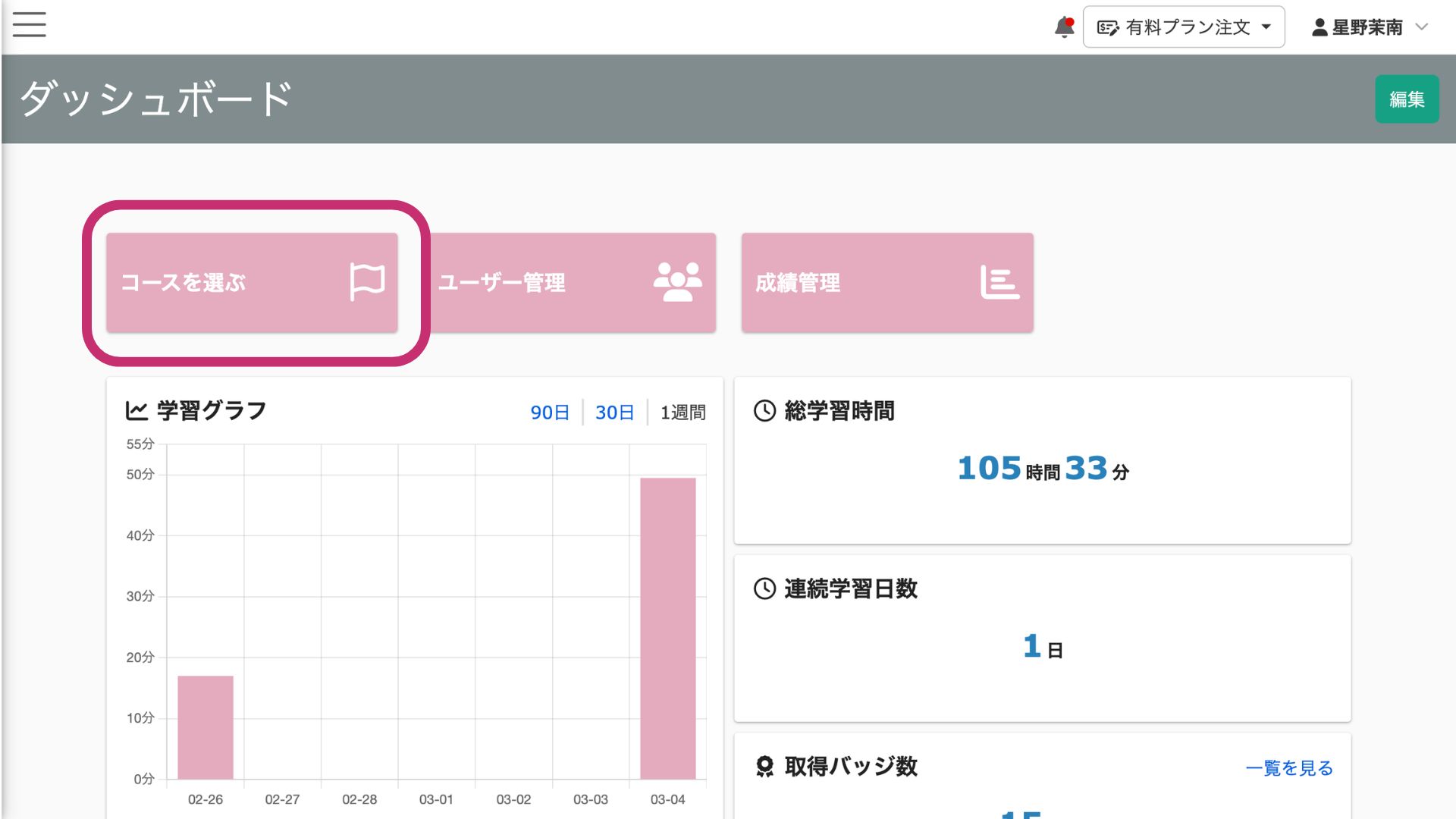Switch graph to 90日 view
Image resolution: width=1456 pixels, height=819 pixels.
pyautogui.click(x=550, y=413)
